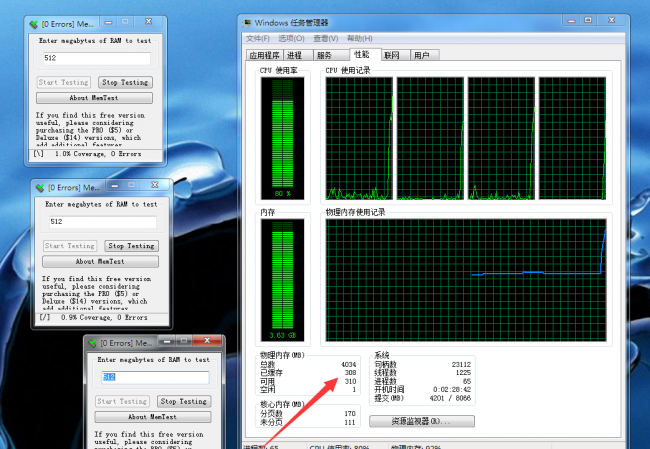Close the frontmost MemTest window with red X
This screenshot has width=650, height=449.
pos(207,341)
